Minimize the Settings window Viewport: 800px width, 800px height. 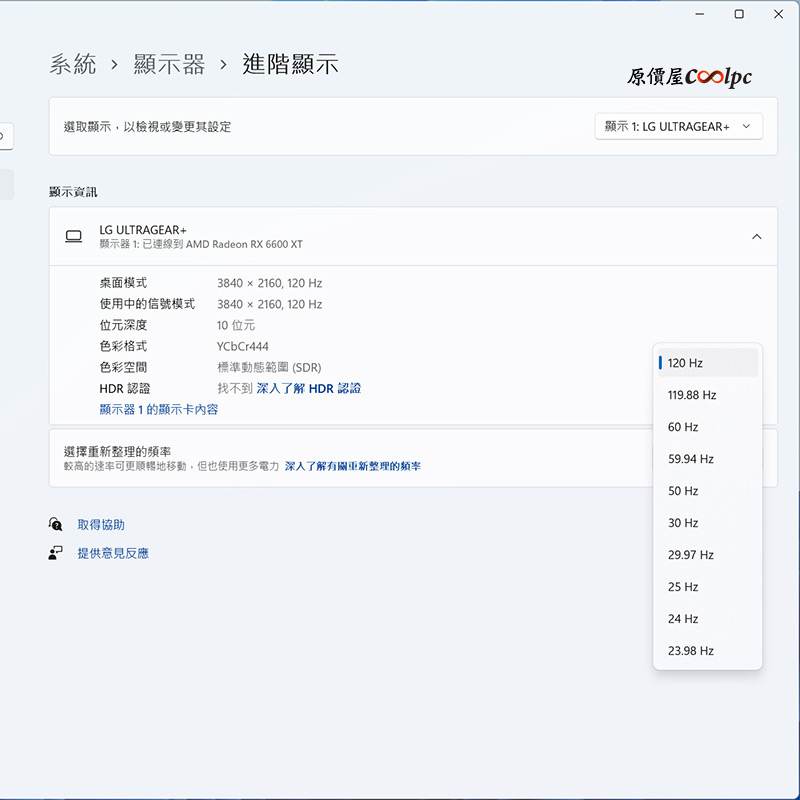(699, 14)
